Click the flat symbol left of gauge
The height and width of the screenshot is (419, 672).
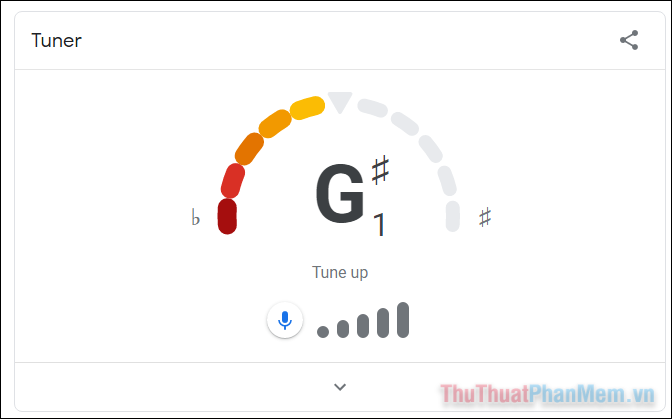pyautogui.click(x=196, y=217)
